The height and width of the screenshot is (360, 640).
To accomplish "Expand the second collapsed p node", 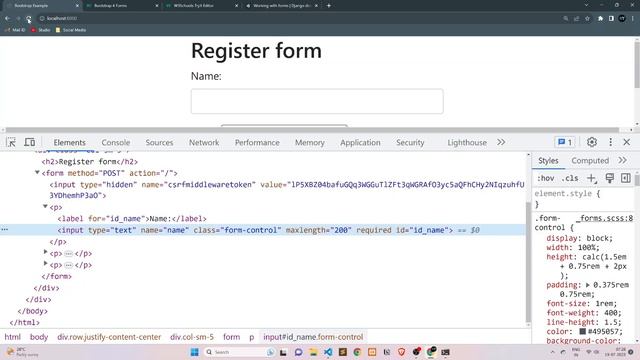I will pos(45,264).
